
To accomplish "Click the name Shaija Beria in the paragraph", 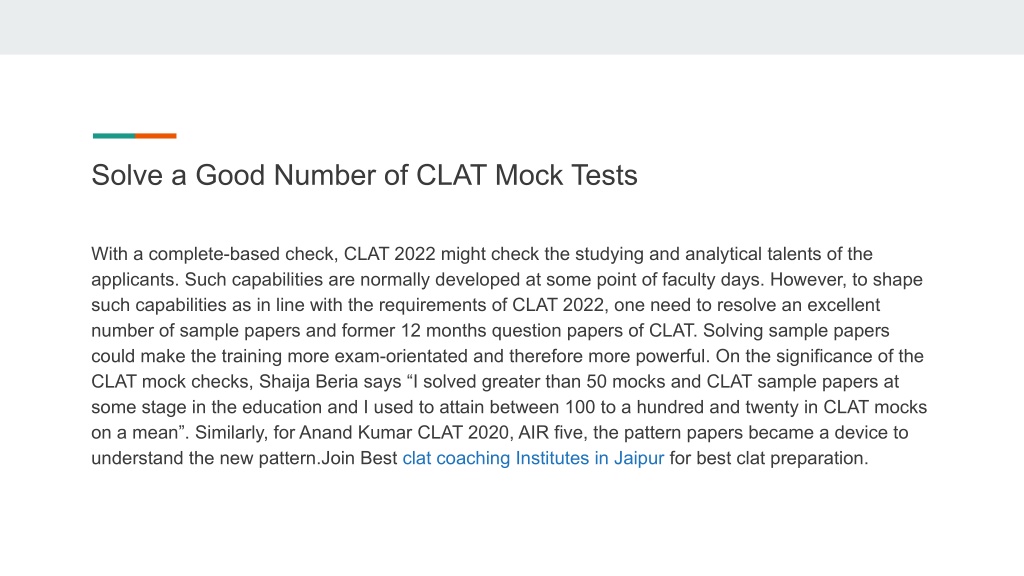I will 308,382.
